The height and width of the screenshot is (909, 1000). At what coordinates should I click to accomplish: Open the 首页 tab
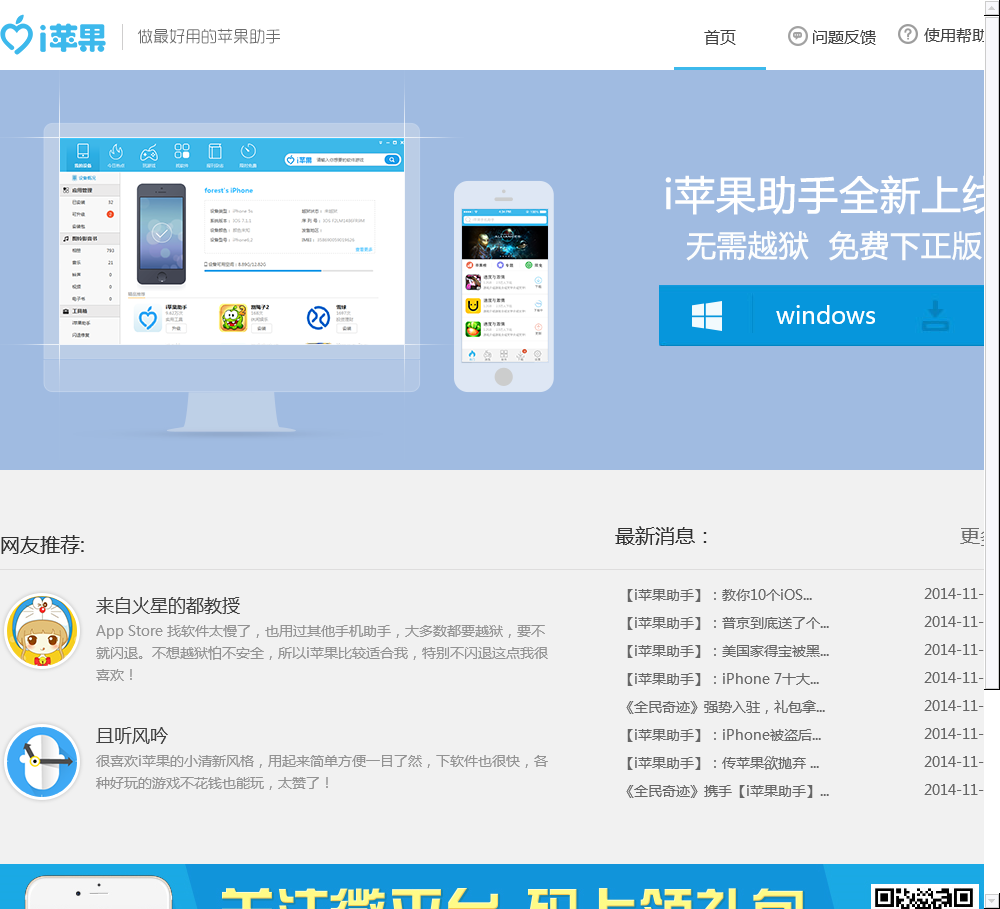click(719, 37)
